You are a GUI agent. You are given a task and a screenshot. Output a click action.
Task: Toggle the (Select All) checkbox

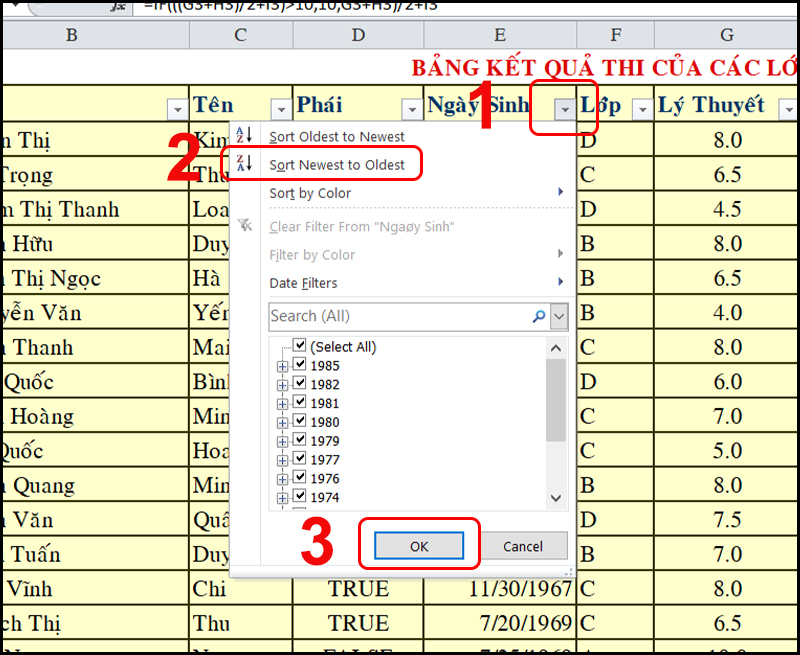coord(300,346)
